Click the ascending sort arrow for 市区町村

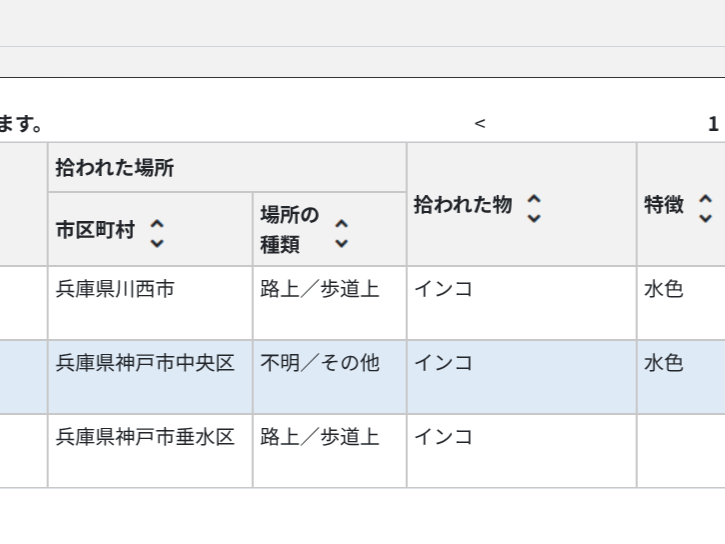(157, 222)
